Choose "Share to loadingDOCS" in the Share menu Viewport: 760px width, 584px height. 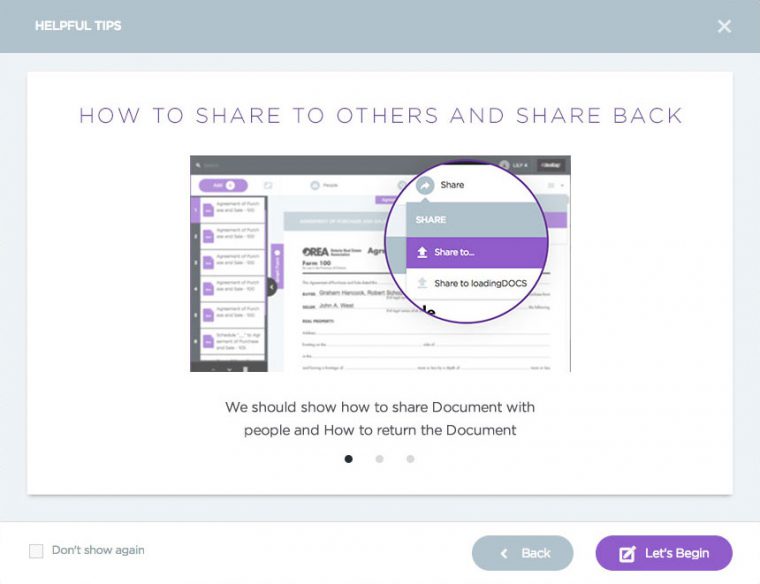pyautogui.click(x=479, y=283)
